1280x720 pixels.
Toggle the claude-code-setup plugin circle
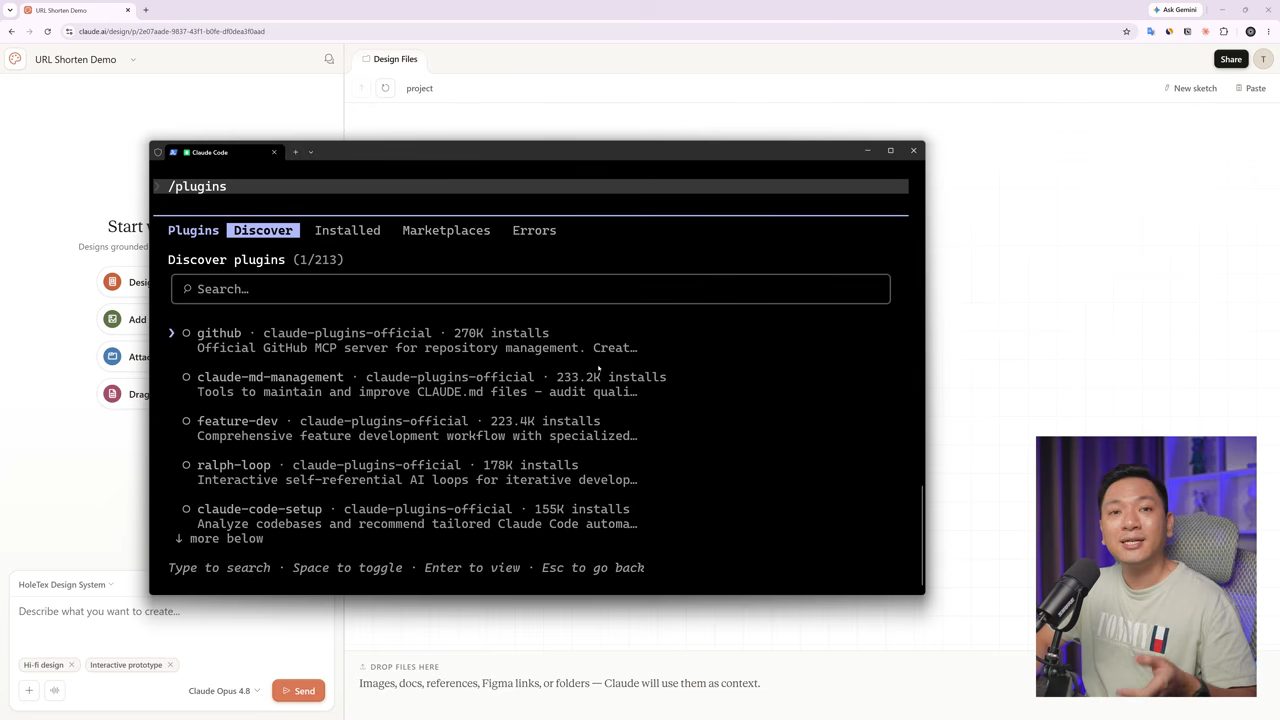[186, 509]
